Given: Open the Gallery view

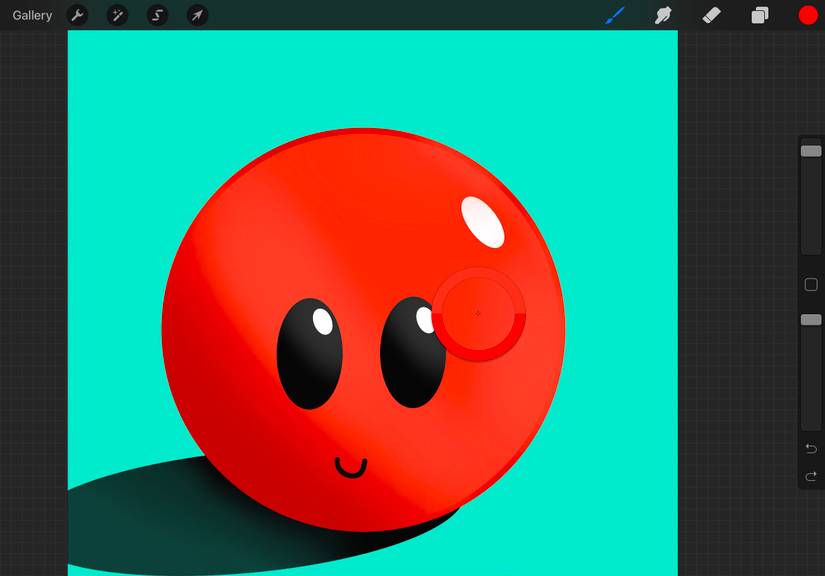Looking at the screenshot, I should coord(32,15).
